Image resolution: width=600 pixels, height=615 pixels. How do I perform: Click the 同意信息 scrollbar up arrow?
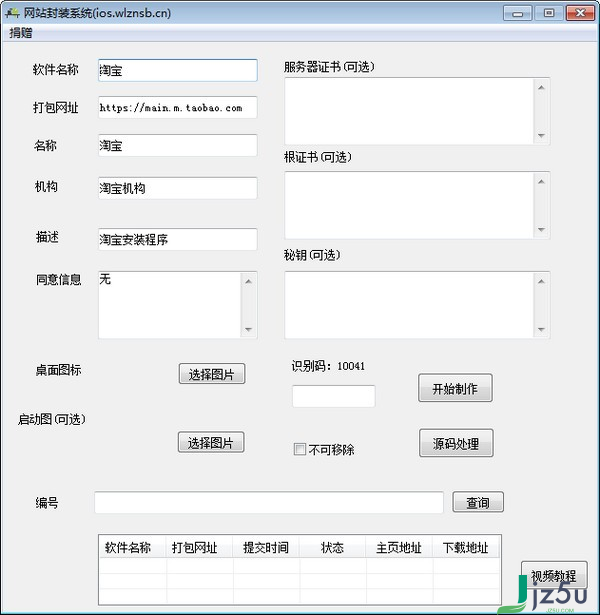(249, 281)
